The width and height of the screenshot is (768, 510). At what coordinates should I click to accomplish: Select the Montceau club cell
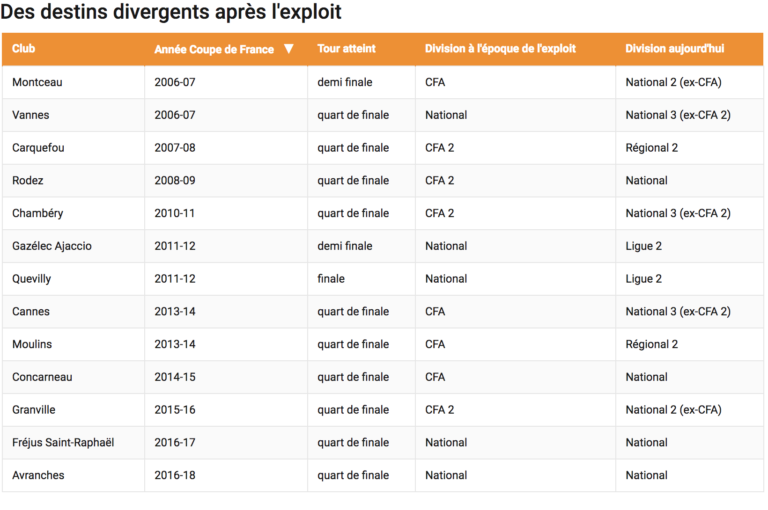coord(36,82)
